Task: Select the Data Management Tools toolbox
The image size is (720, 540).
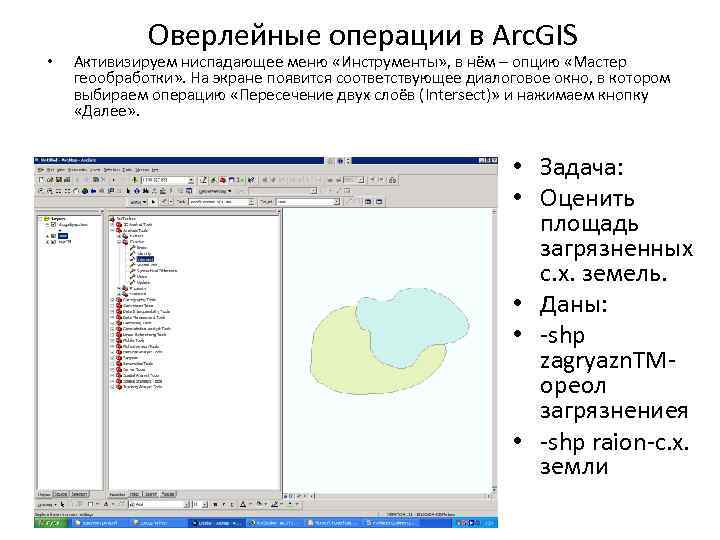Action: 144,317
